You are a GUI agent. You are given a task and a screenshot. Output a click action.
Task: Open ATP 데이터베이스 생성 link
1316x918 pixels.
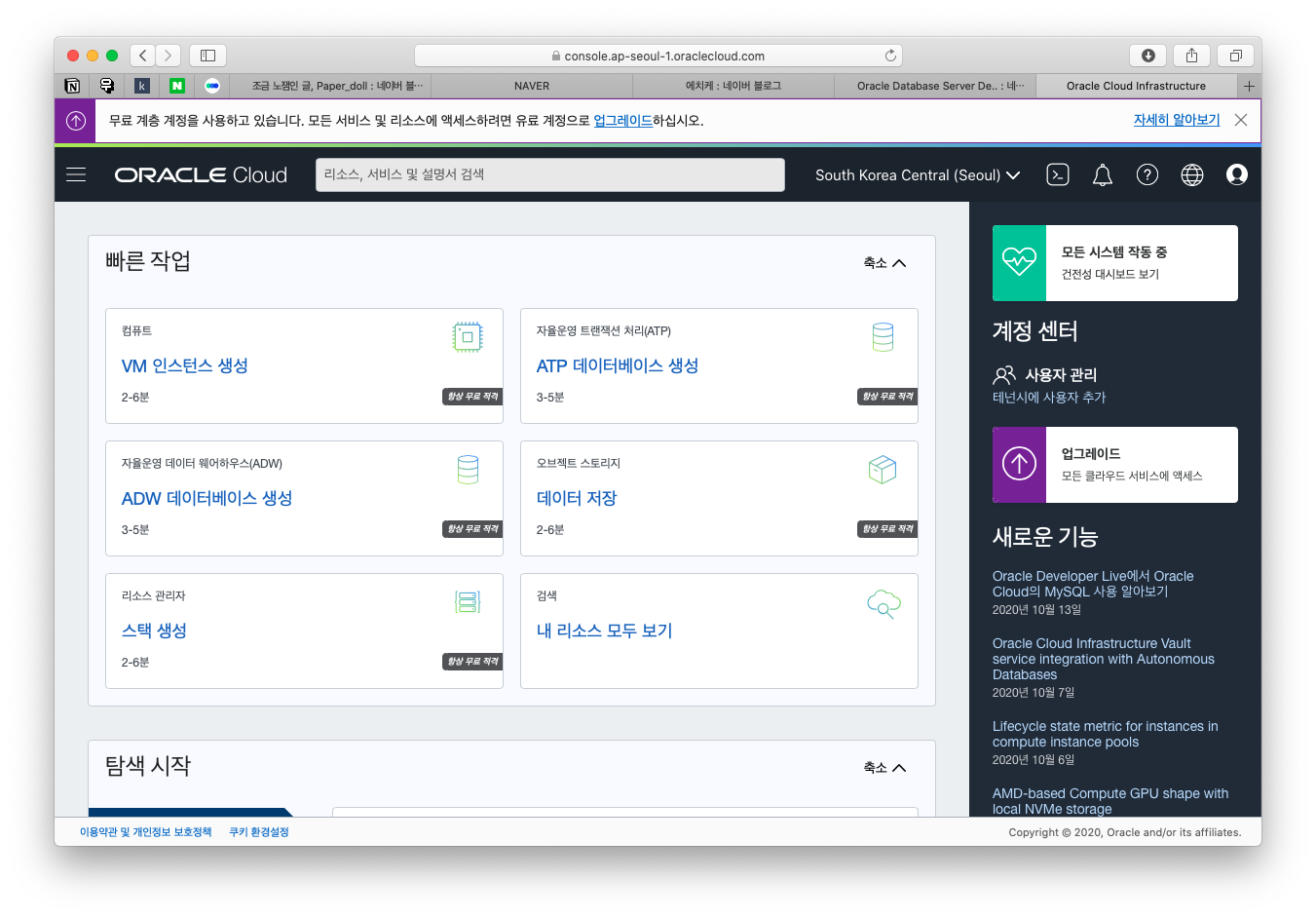[x=618, y=365]
